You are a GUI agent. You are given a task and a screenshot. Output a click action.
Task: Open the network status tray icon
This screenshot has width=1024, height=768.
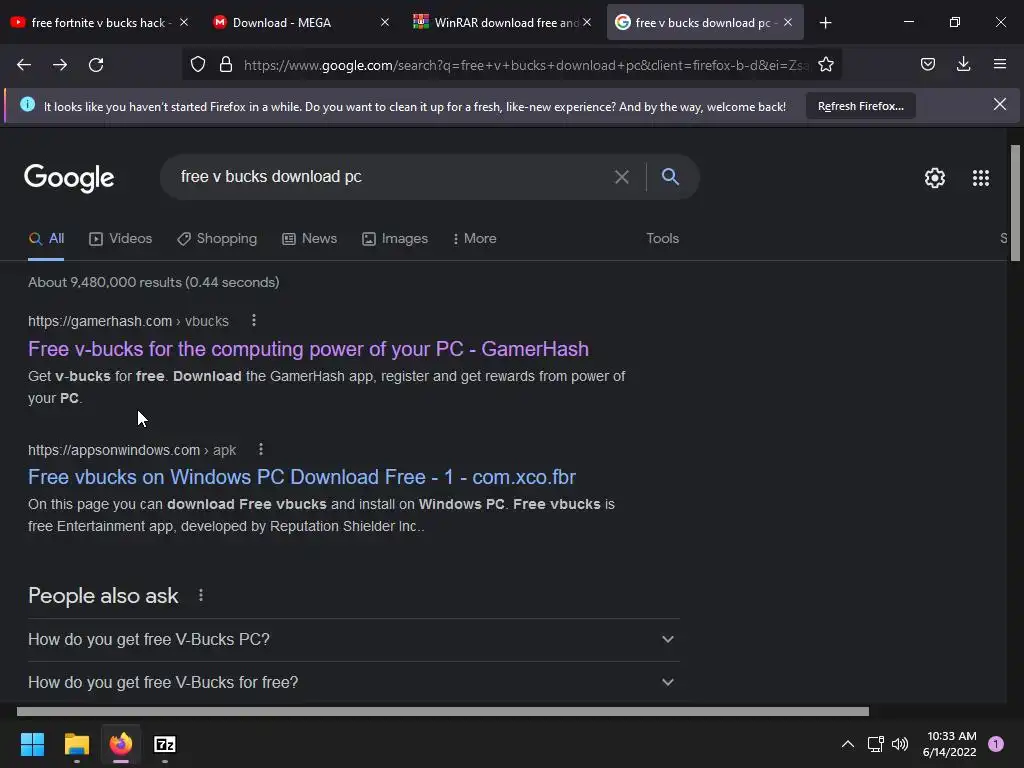[875, 744]
